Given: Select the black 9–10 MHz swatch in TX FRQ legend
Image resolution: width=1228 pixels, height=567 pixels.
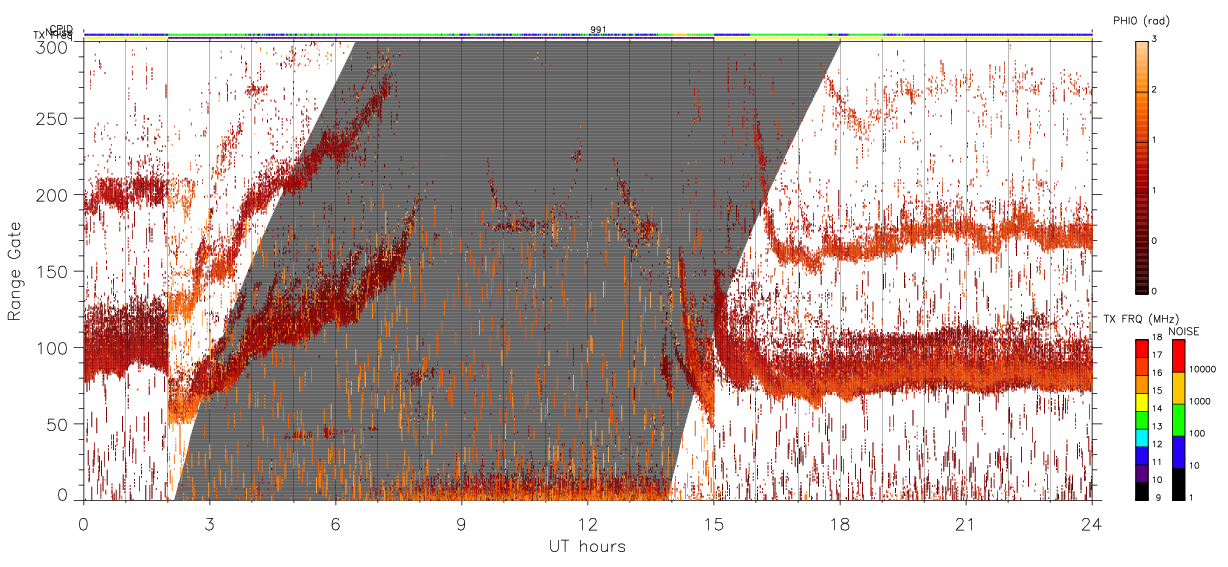Looking at the screenshot, I should [1141, 492].
